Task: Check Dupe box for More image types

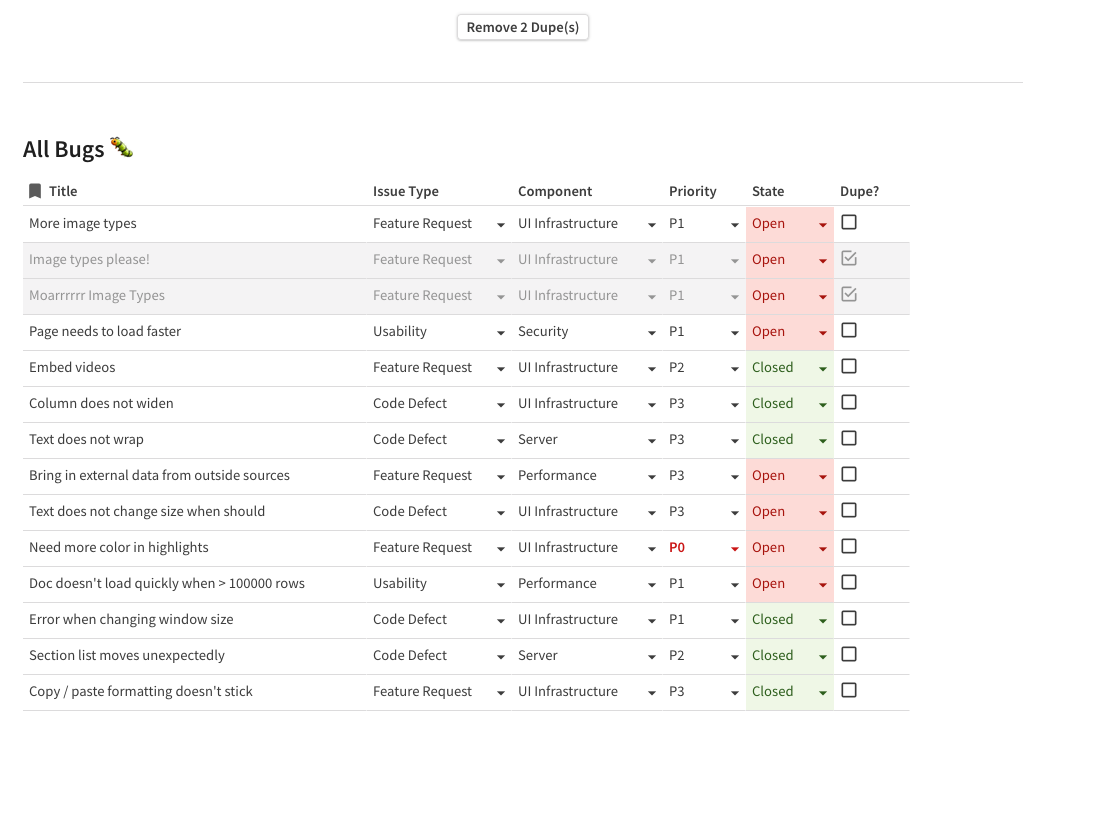Action: [x=849, y=222]
